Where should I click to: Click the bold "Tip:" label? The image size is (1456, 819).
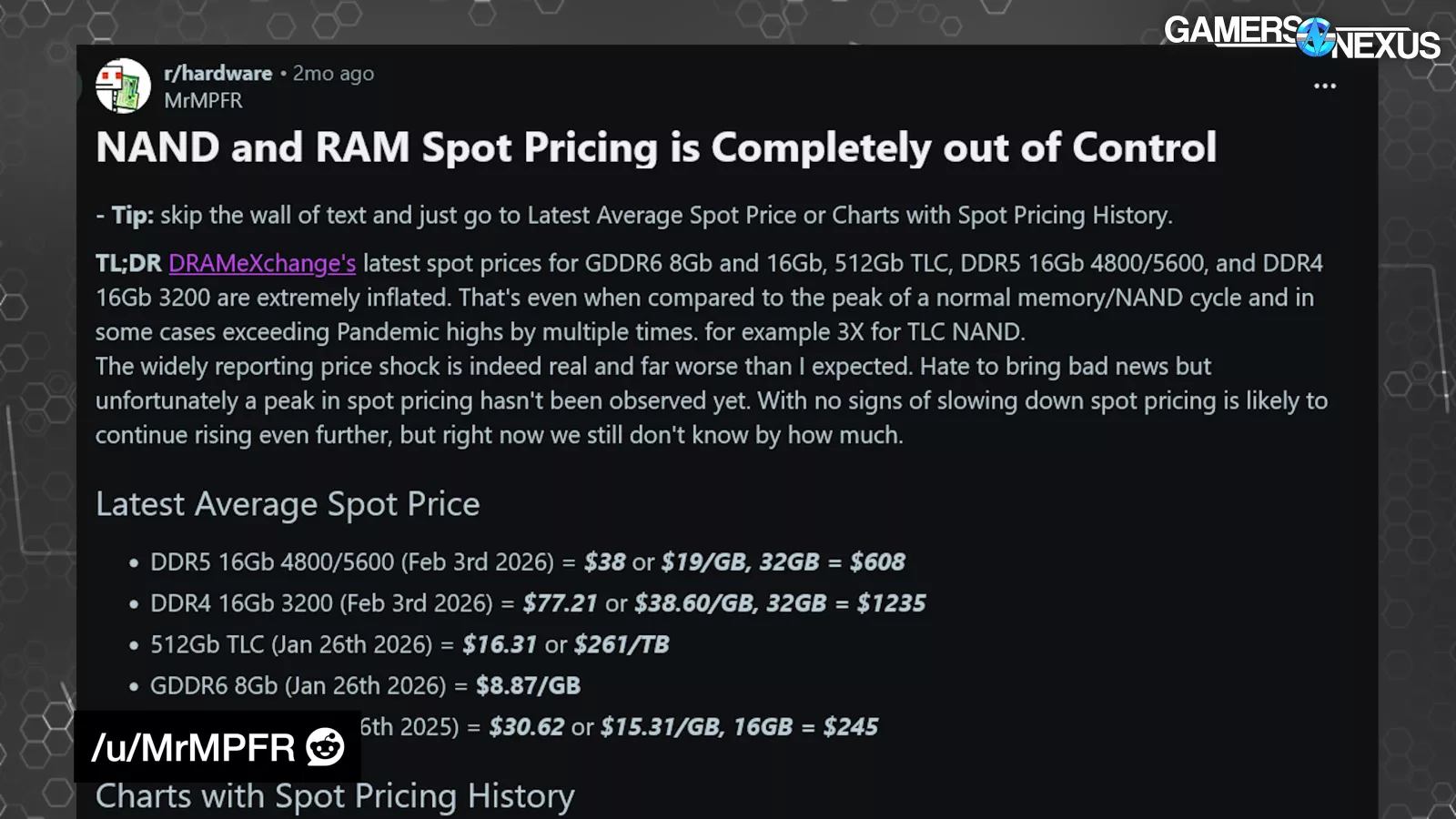coord(132,216)
